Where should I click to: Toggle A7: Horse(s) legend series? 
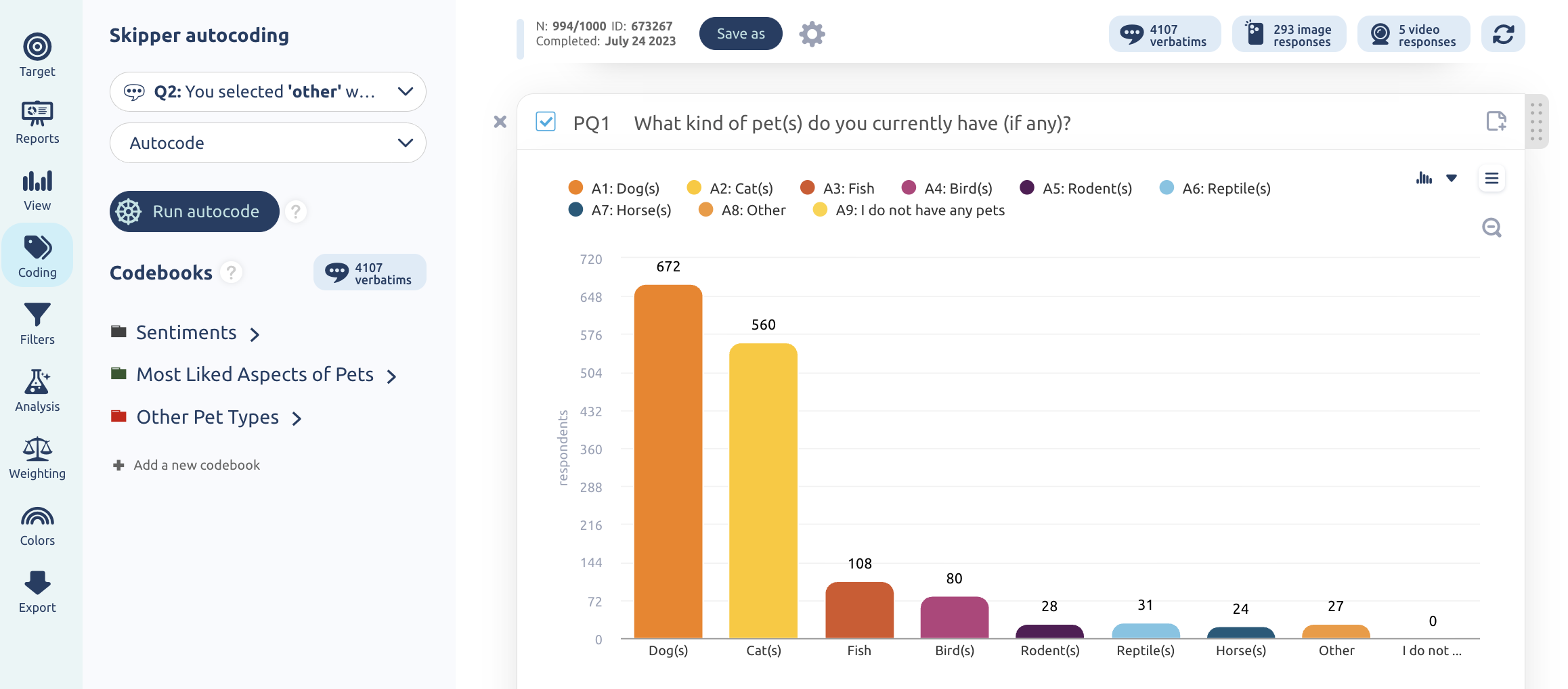[619, 210]
